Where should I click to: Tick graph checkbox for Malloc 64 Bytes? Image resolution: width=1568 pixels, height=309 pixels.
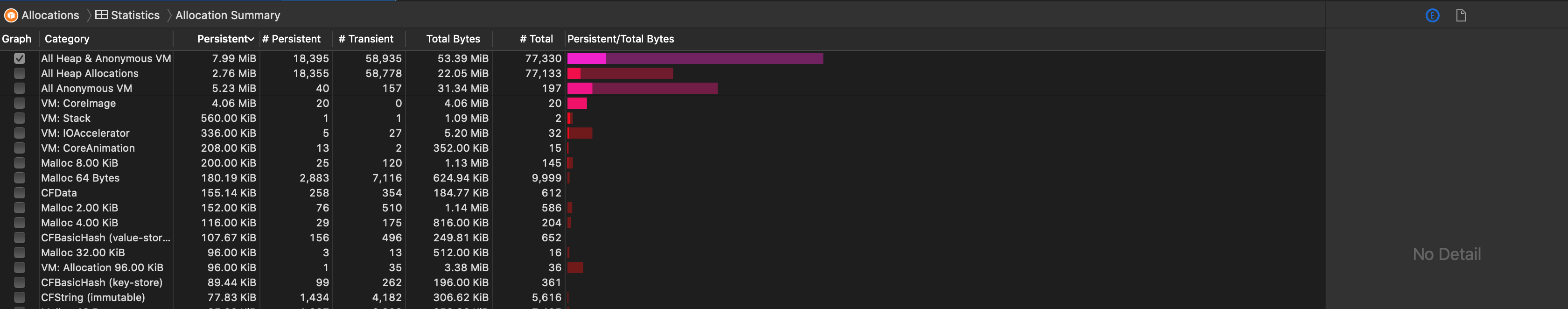20,178
